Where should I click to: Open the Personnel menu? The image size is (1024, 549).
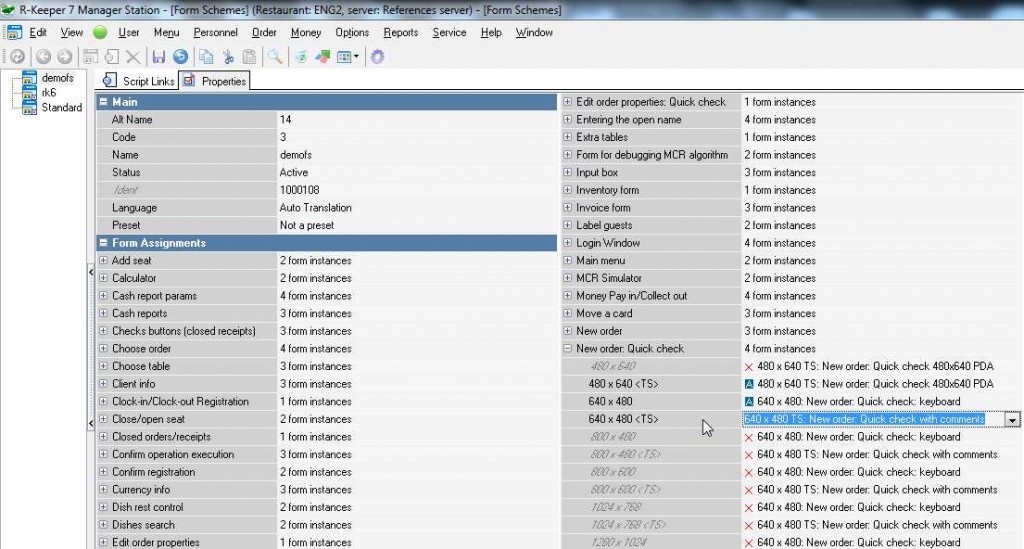217,32
